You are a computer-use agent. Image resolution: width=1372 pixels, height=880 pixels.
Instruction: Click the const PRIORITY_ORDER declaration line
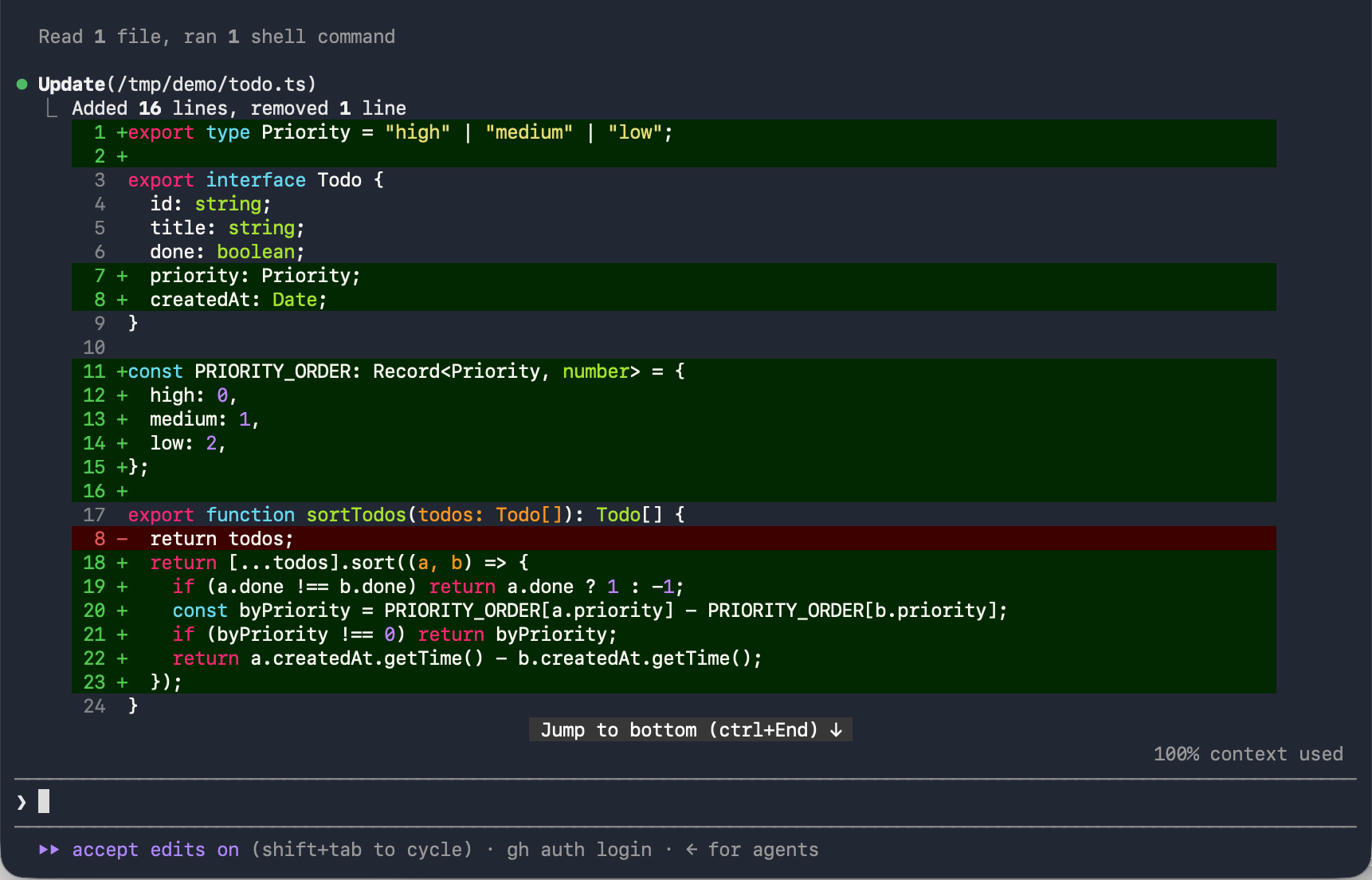673,371
